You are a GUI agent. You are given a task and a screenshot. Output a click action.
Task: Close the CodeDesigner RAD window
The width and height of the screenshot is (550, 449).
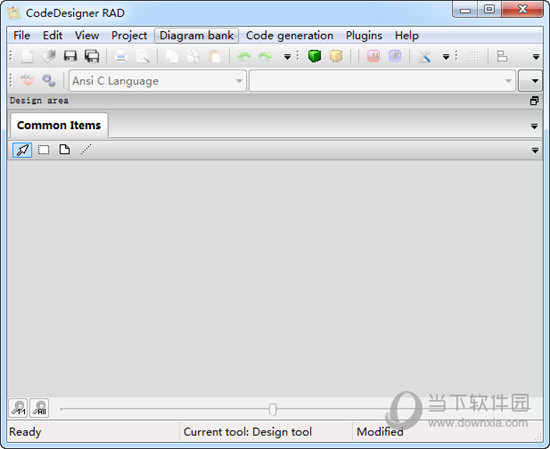[523, 10]
